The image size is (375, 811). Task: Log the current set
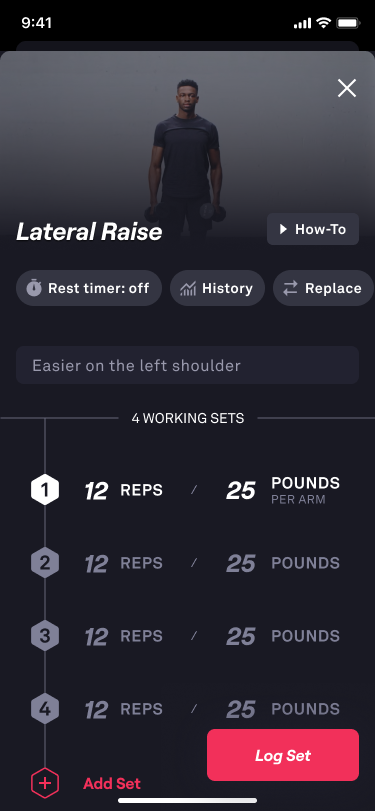point(283,755)
